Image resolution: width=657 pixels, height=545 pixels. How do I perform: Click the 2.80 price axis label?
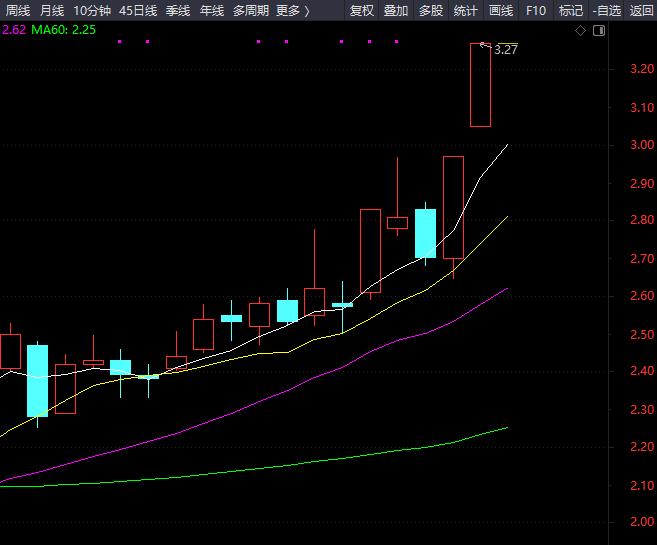coord(642,220)
